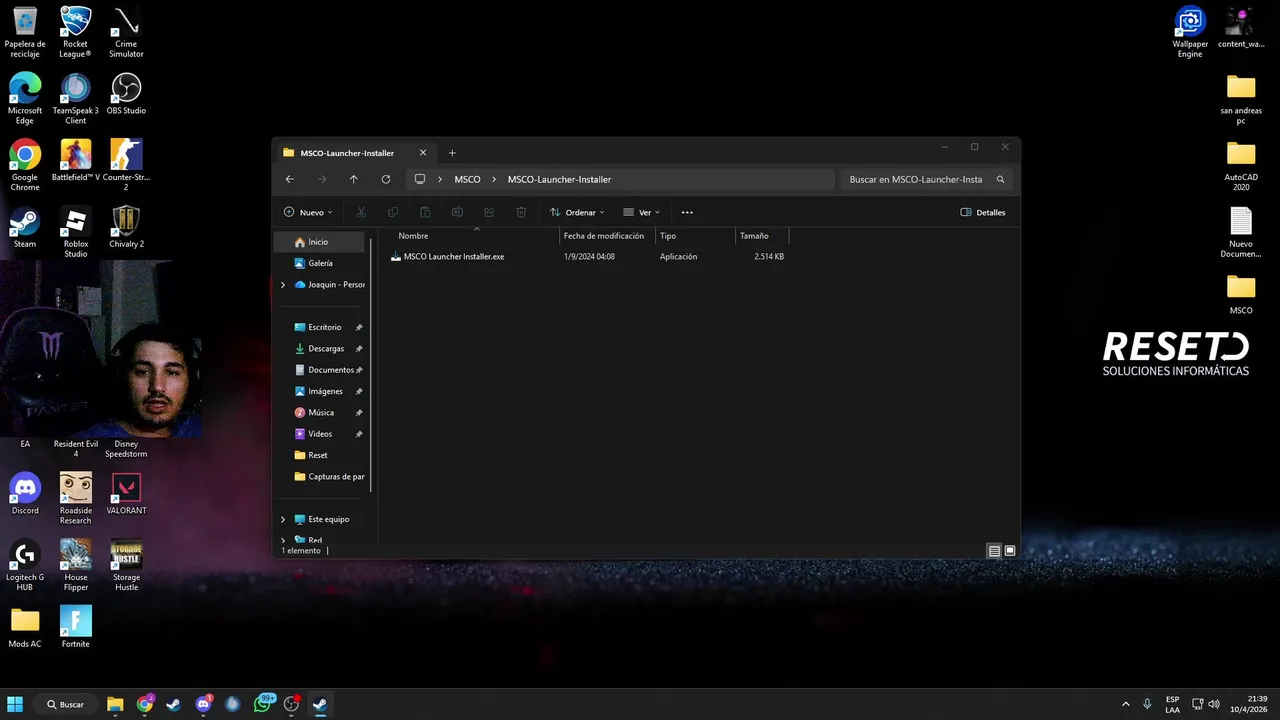Switch to large thumbnails view
This screenshot has height=720, width=1280.
click(x=1010, y=551)
